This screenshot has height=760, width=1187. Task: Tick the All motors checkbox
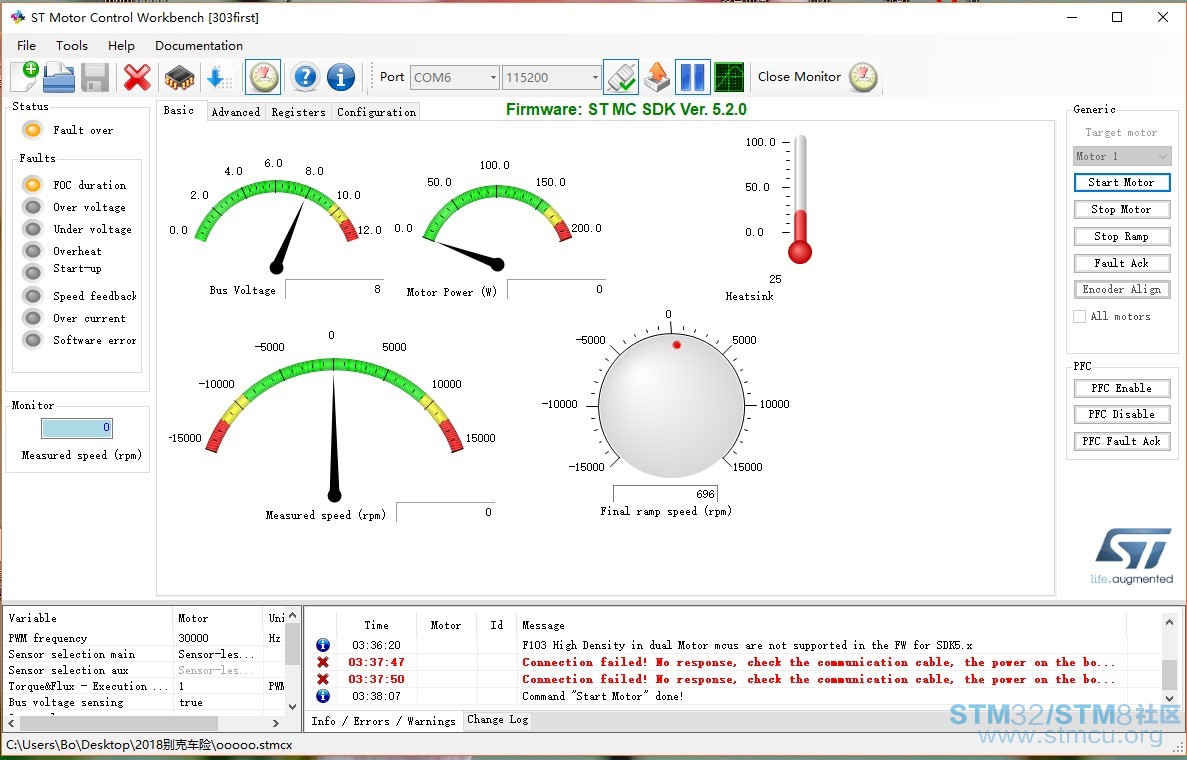pos(1080,316)
